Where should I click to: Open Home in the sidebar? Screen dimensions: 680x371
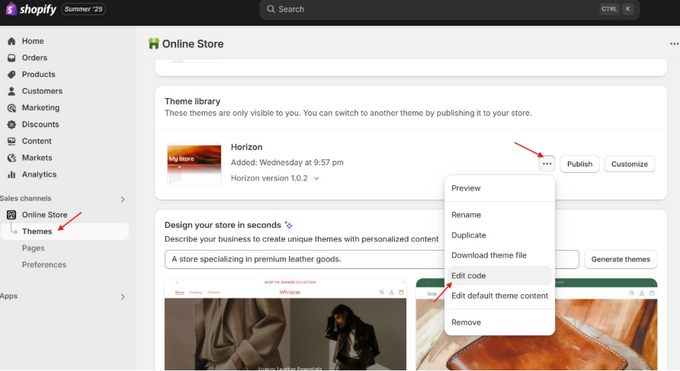pyautogui.click(x=33, y=41)
